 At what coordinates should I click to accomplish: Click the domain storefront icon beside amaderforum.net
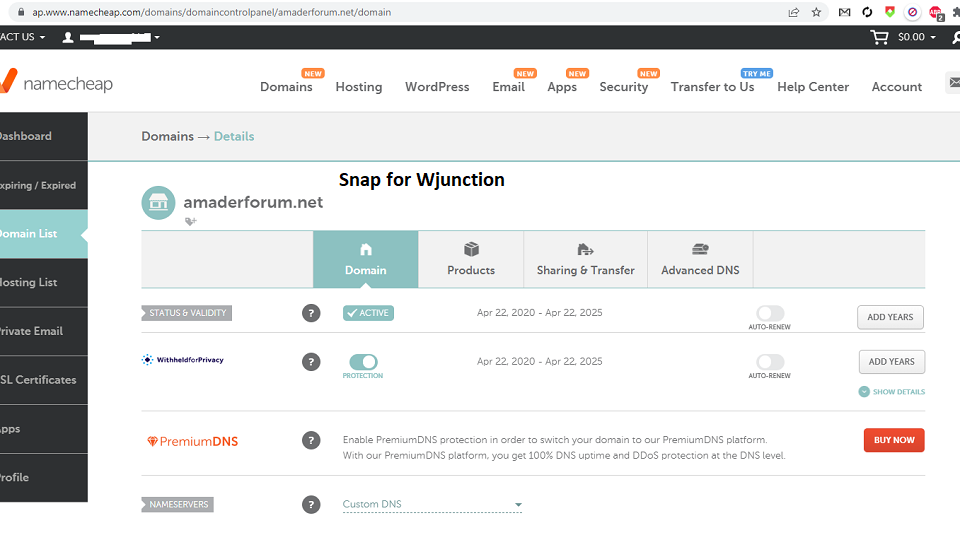click(159, 203)
